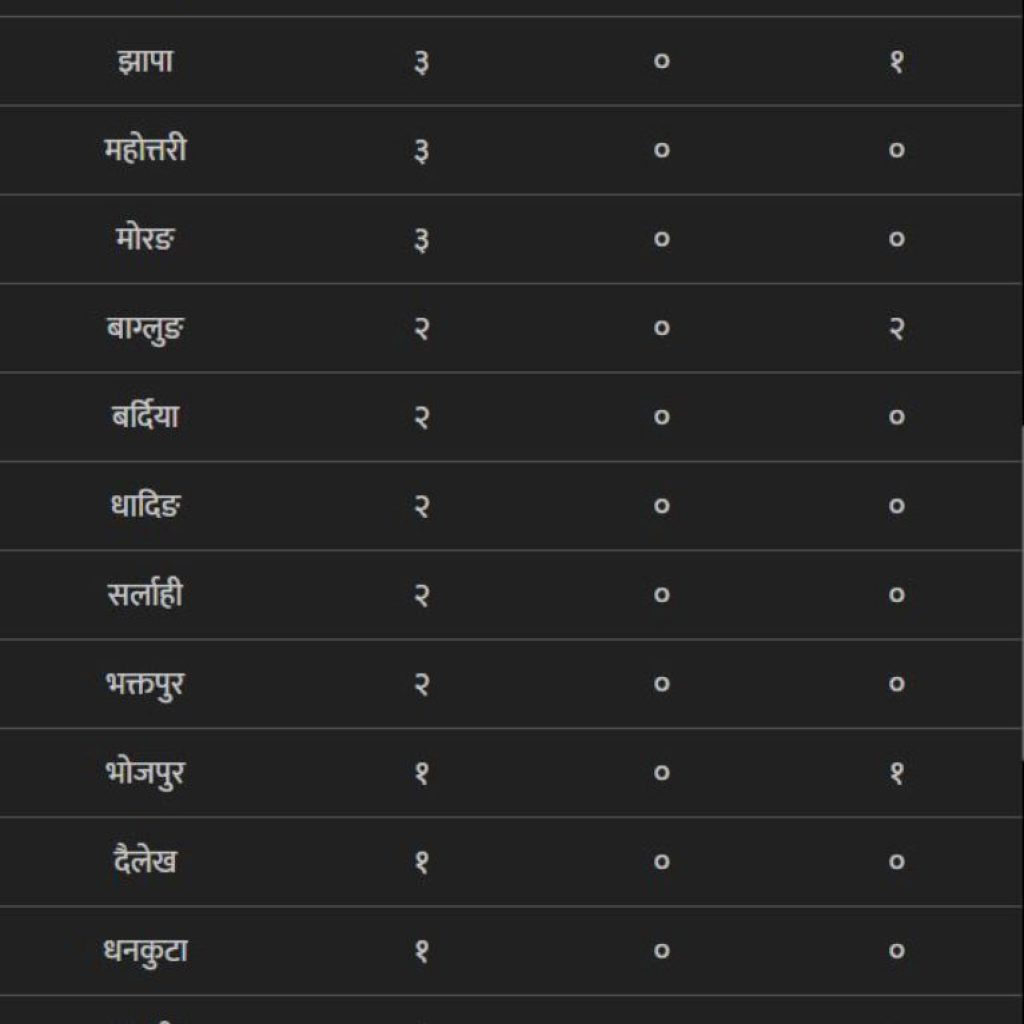Click the मोरङ district row label

(145, 240)
